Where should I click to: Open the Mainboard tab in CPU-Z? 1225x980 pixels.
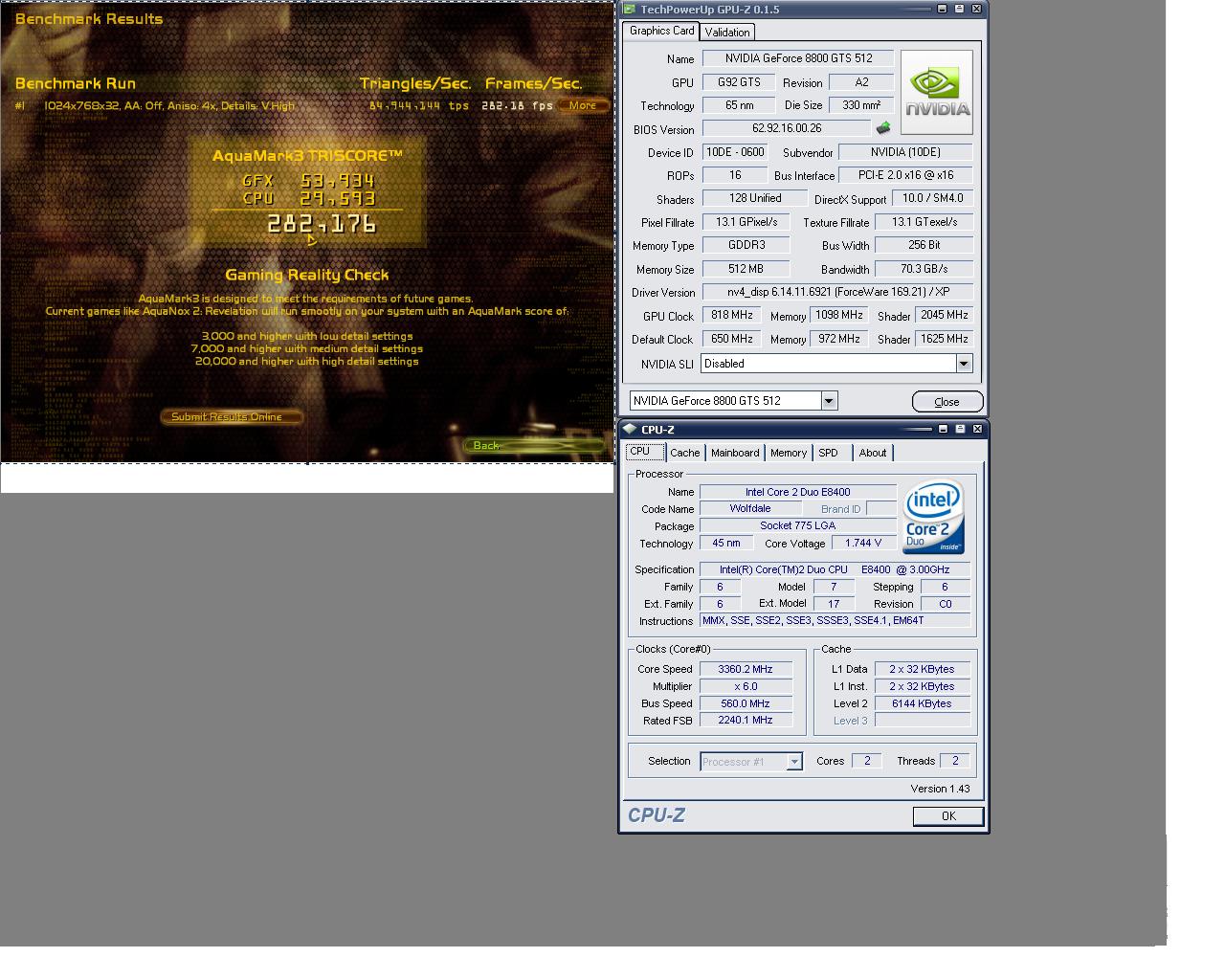pyautogui.click(x=735, y=453)
